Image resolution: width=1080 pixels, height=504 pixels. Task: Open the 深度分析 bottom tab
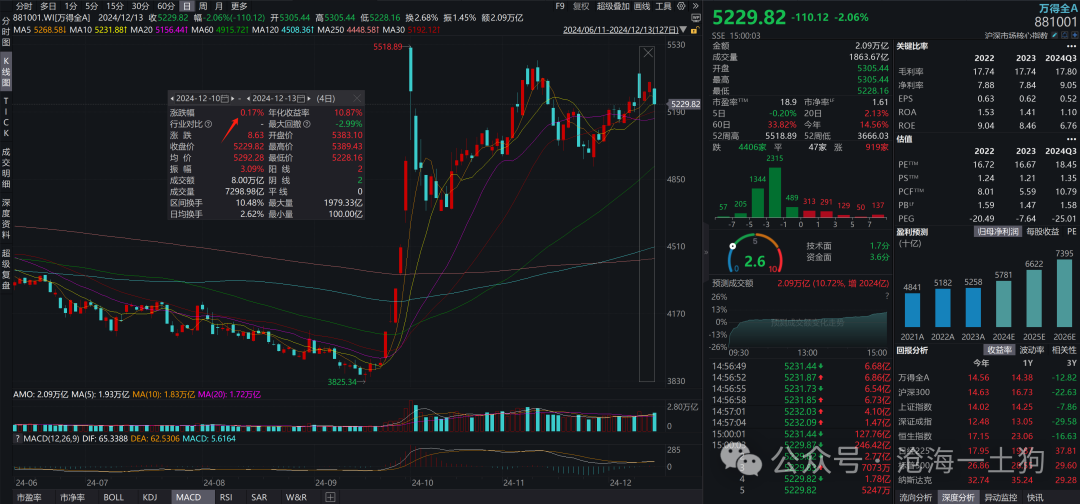click(958, 497)
